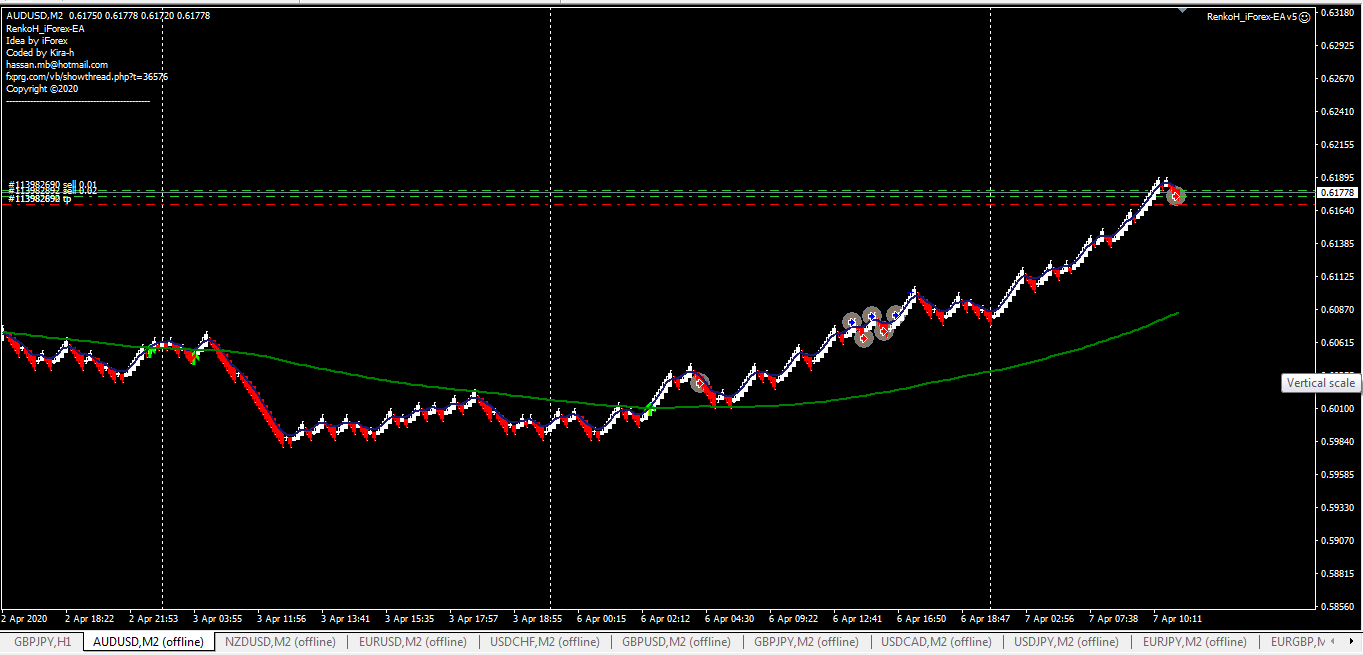
Task: Click the order #113982690 tp line label
Action: [40, 199]
